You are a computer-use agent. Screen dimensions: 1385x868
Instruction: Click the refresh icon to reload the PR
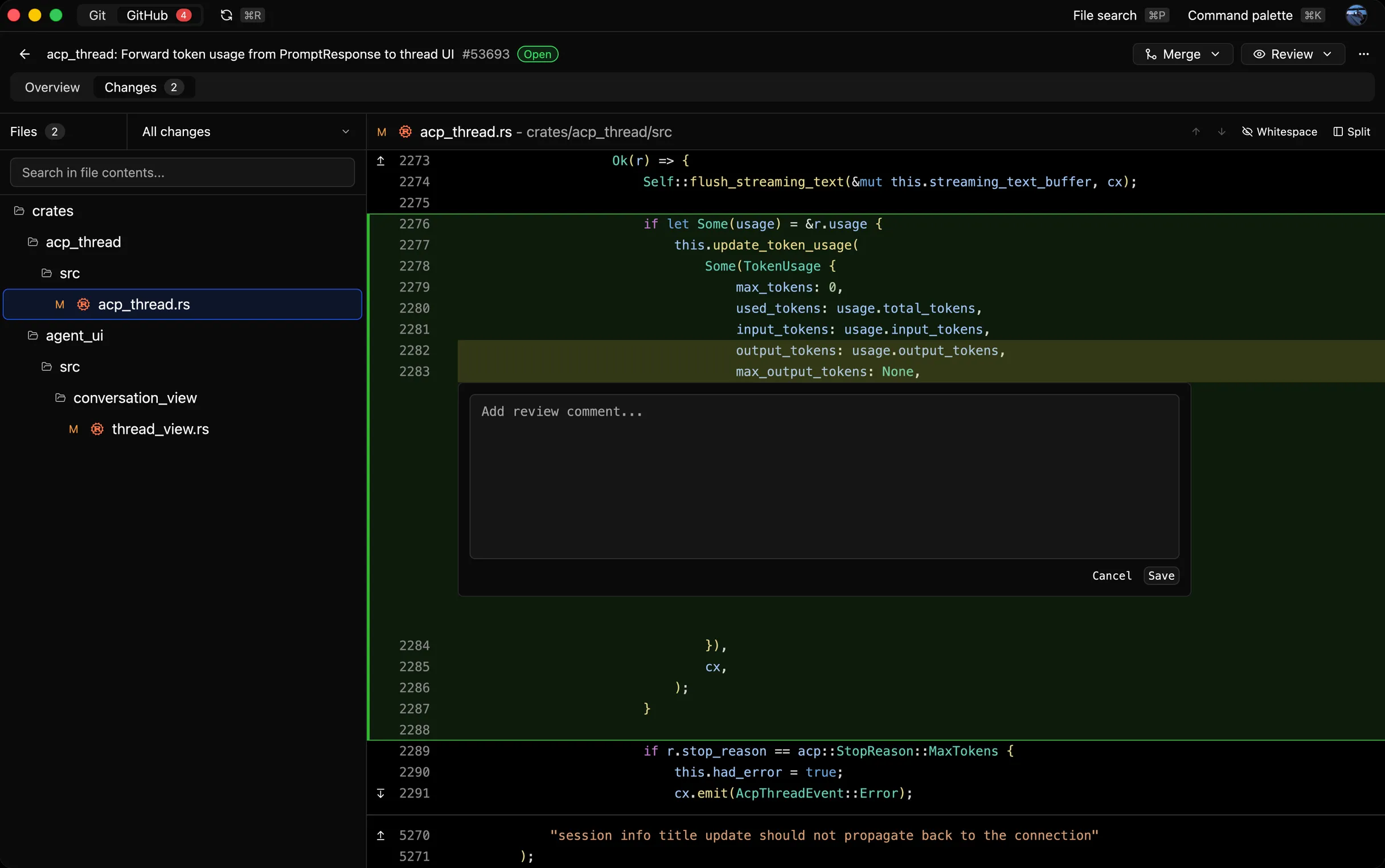[226, 15]
